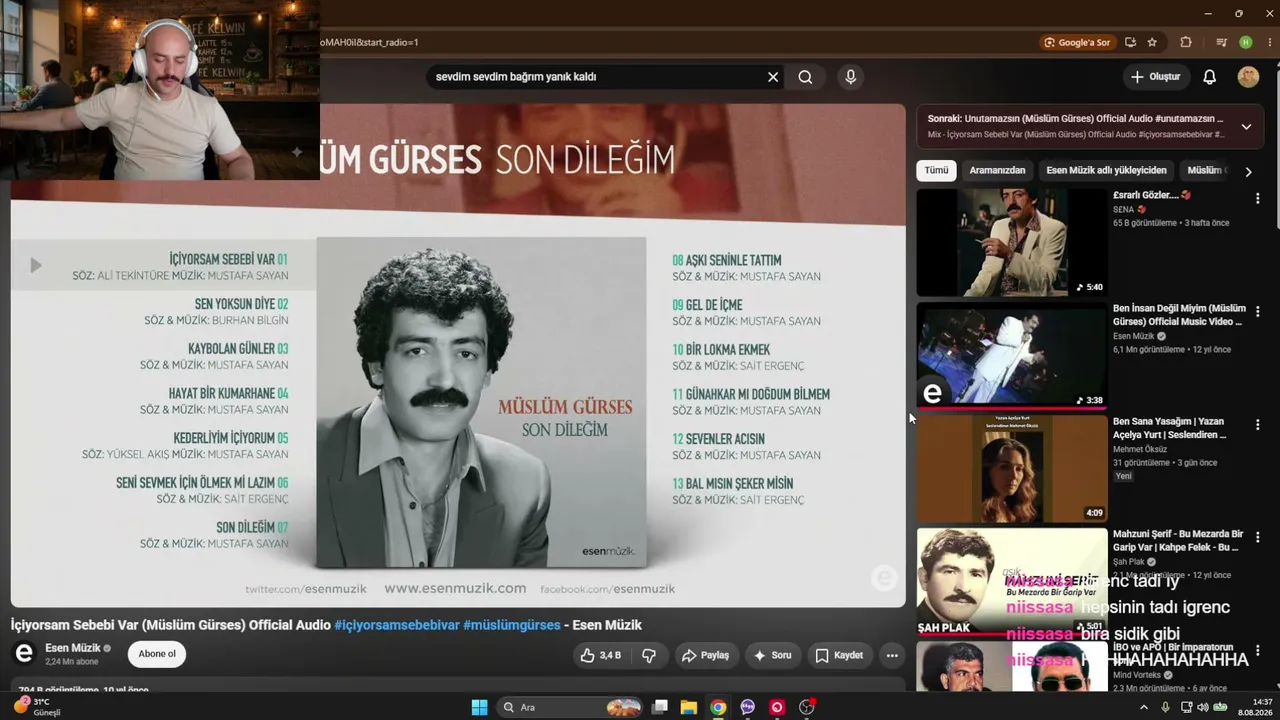Click the taskbar Ara search box
The image size is (1280, 720).
(569, 707)
